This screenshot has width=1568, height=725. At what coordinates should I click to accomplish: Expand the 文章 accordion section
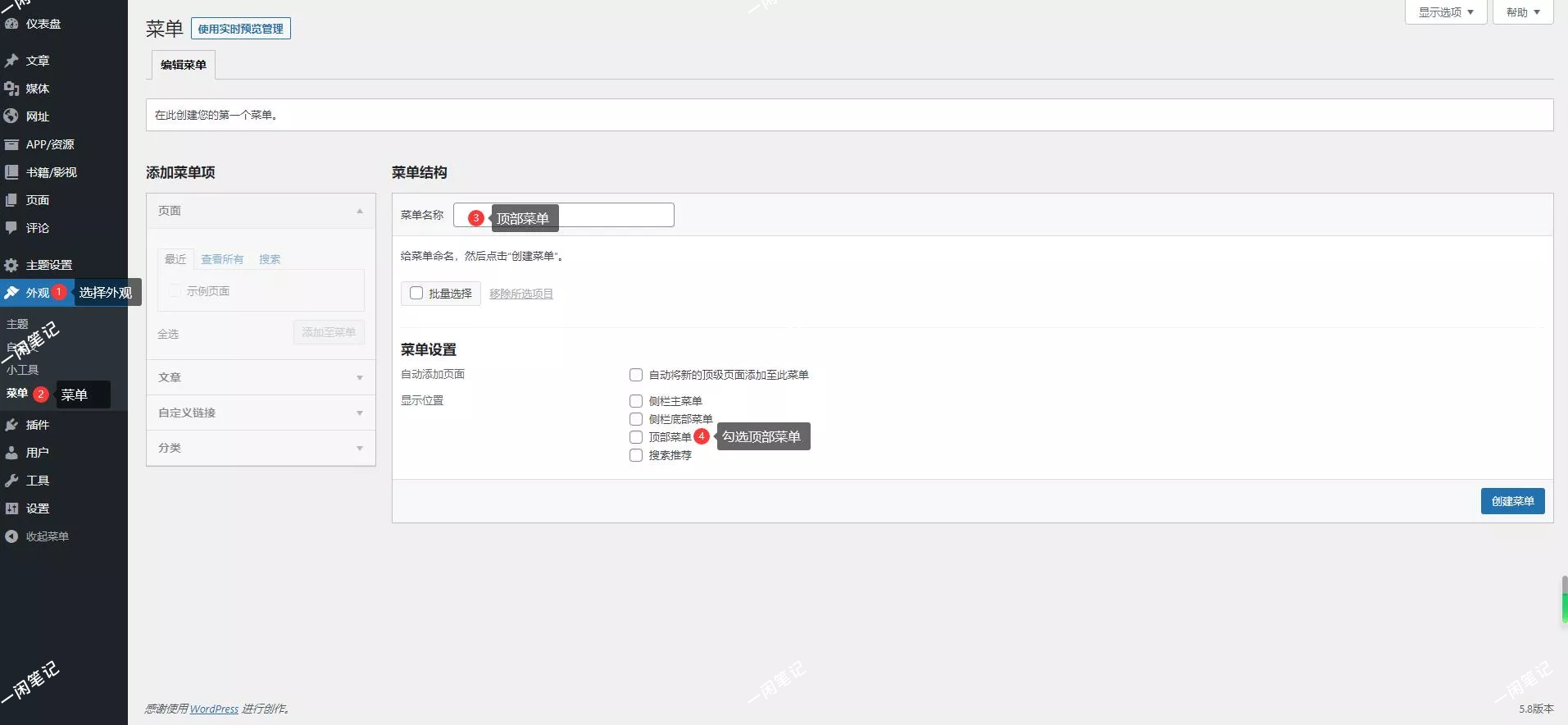261,377
